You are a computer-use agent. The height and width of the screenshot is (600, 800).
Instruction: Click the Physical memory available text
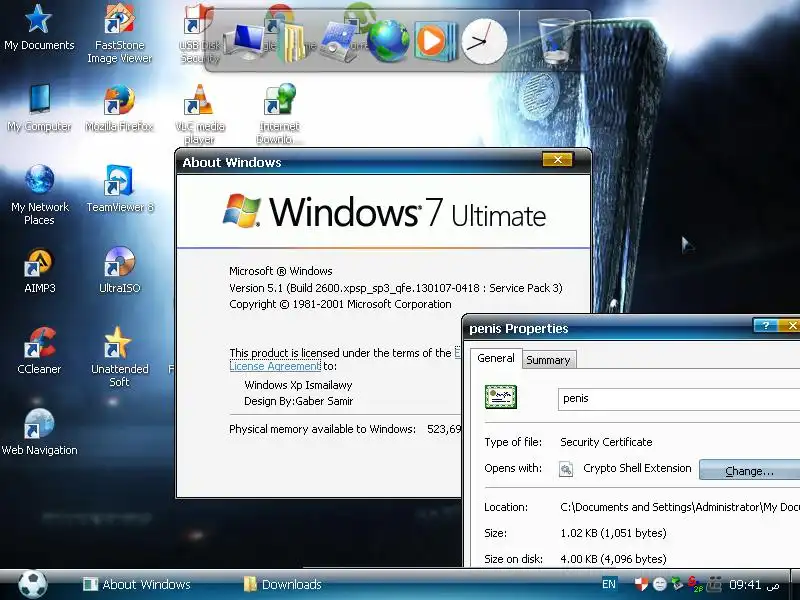tap(322, 430)
